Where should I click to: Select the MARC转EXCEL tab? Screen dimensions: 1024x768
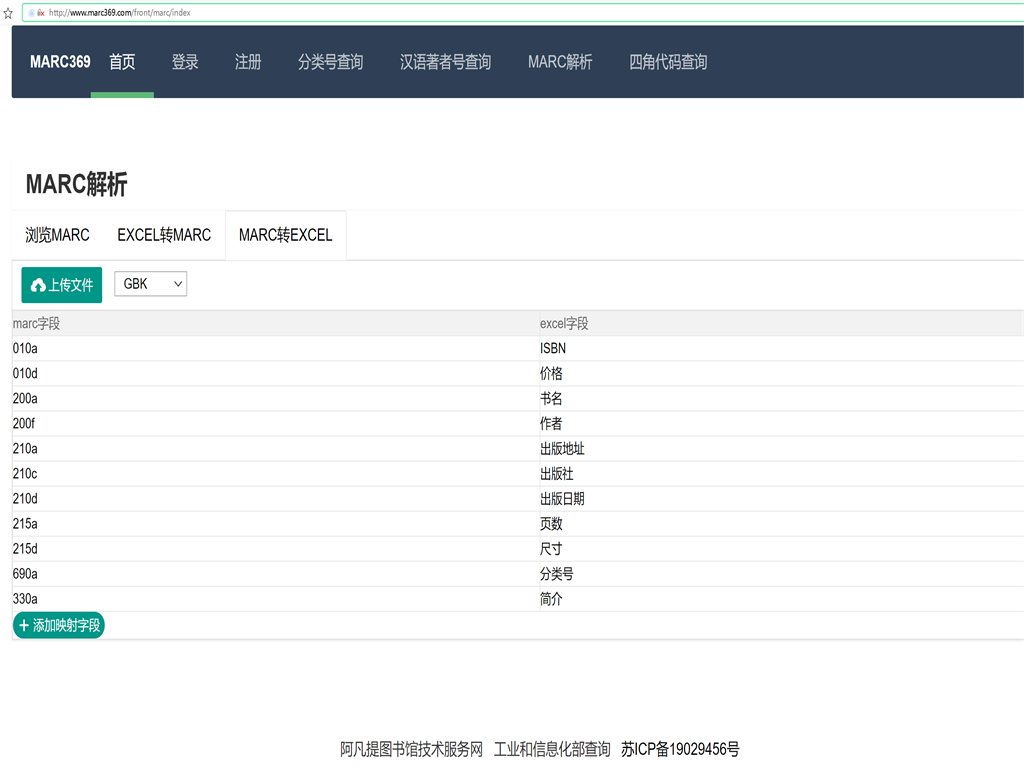coord(285,235)
